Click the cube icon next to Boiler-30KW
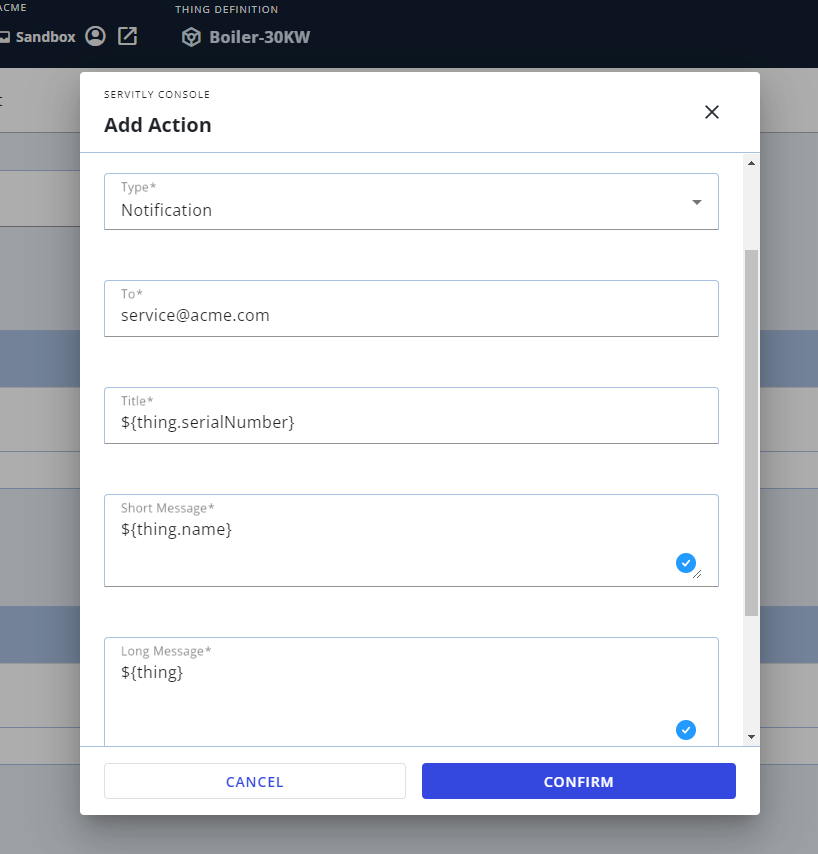The image size is (818, 854). point(191,37)
